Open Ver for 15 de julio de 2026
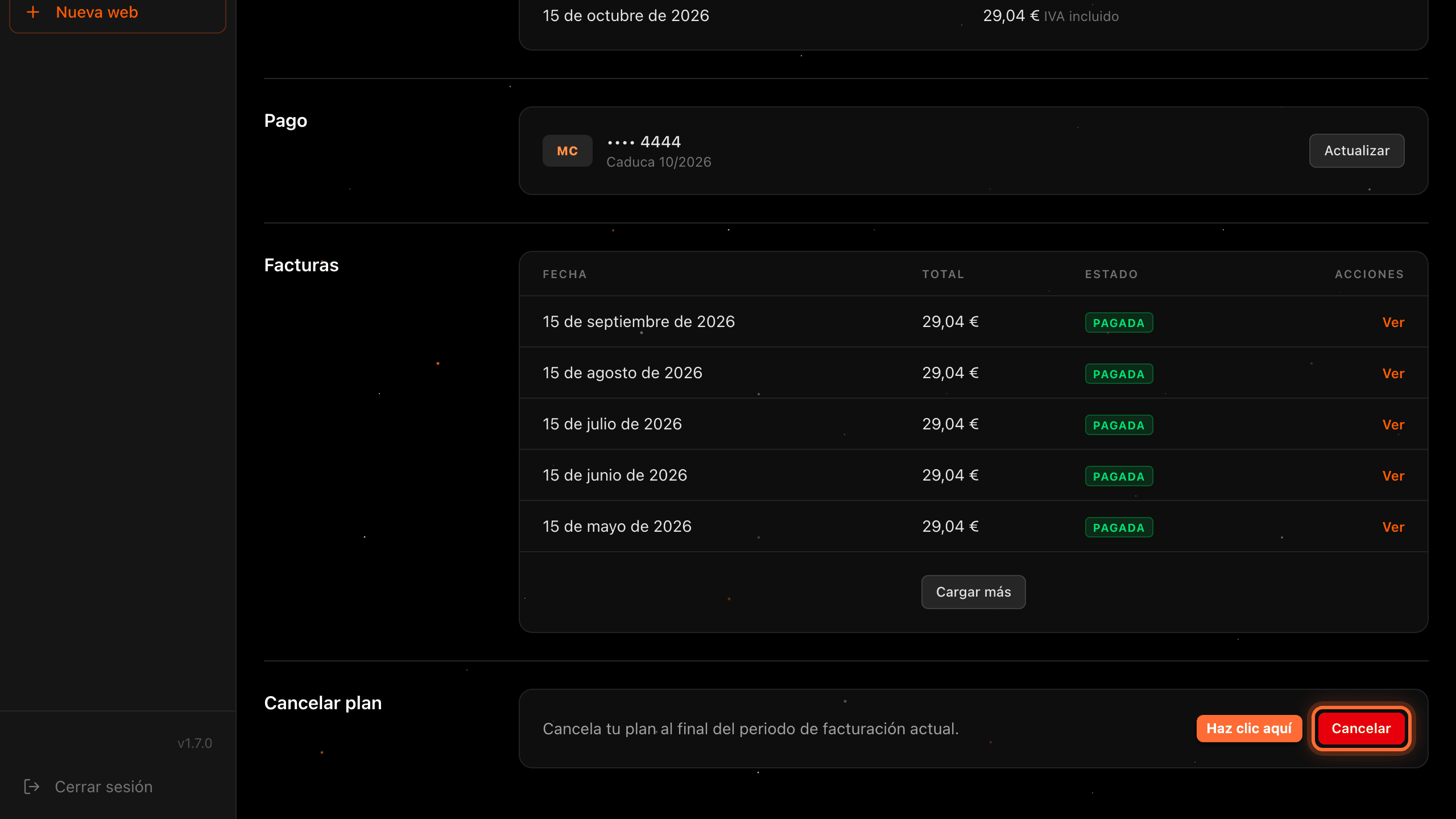Screen dimensions: 1456x819 coord(1393,424)
